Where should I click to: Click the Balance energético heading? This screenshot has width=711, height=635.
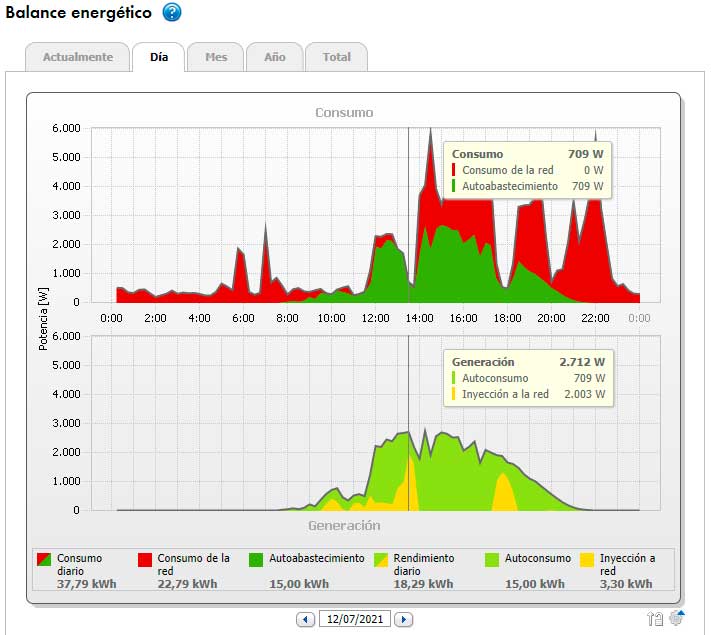click(78, 12)
